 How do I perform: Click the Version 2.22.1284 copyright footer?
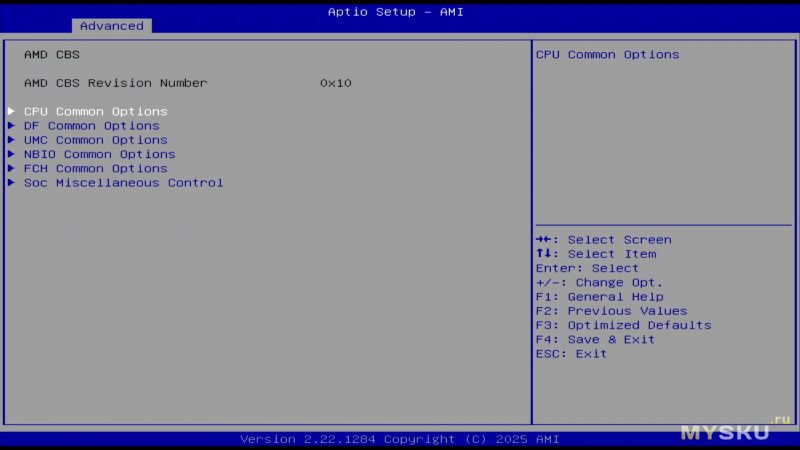point(400,439)
